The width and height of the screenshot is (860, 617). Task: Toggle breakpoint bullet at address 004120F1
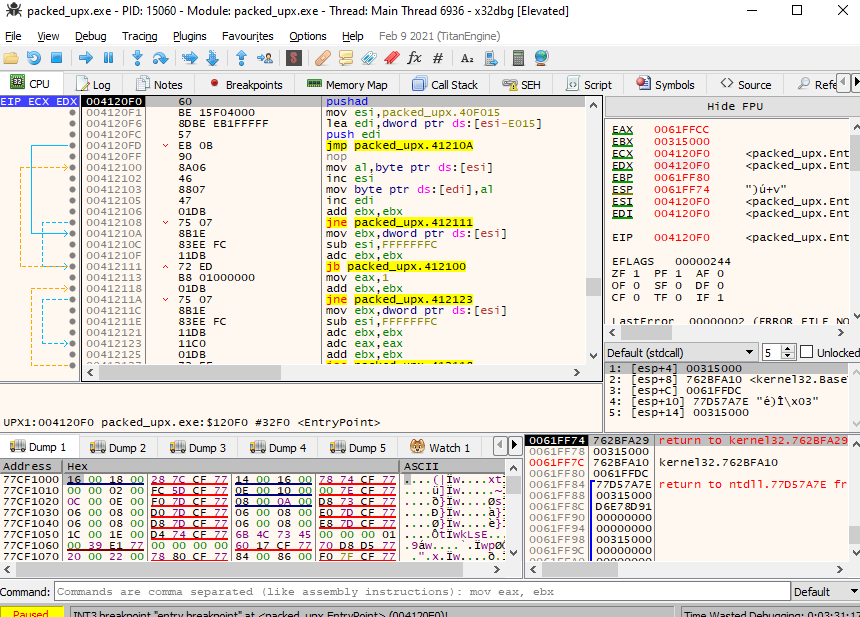[72, 112]
